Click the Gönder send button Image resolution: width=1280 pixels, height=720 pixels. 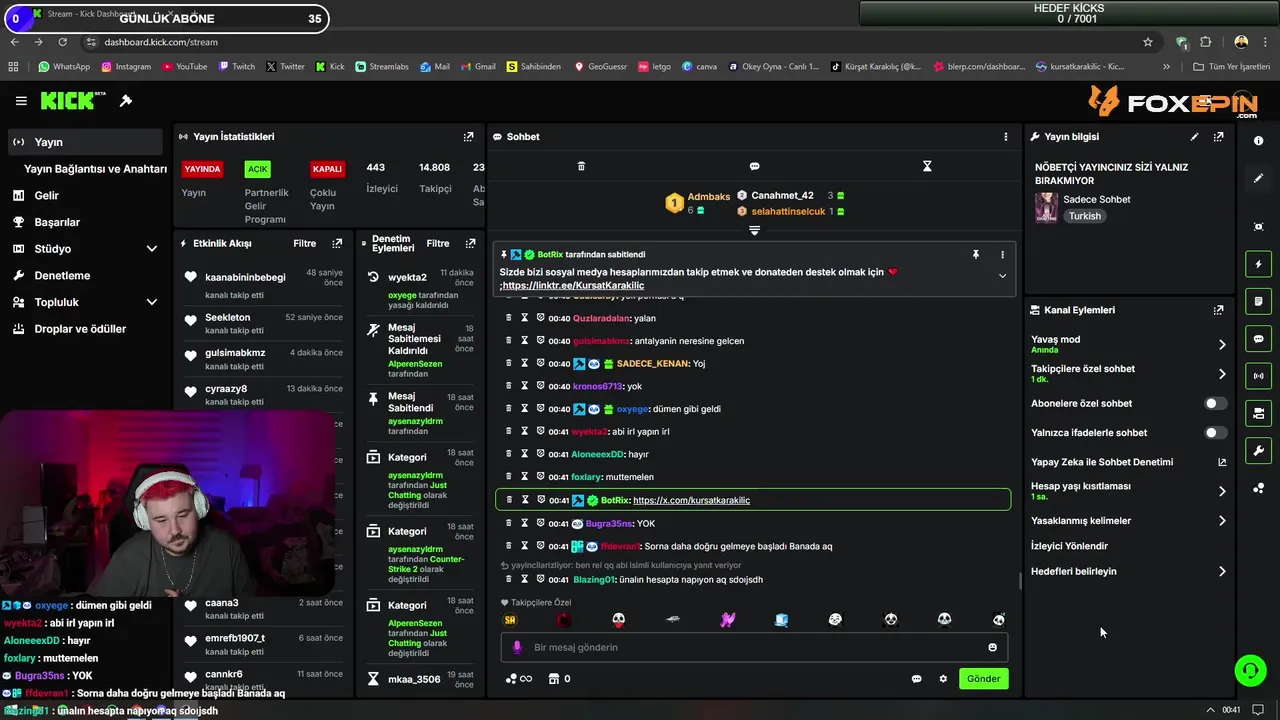(983, 678)
